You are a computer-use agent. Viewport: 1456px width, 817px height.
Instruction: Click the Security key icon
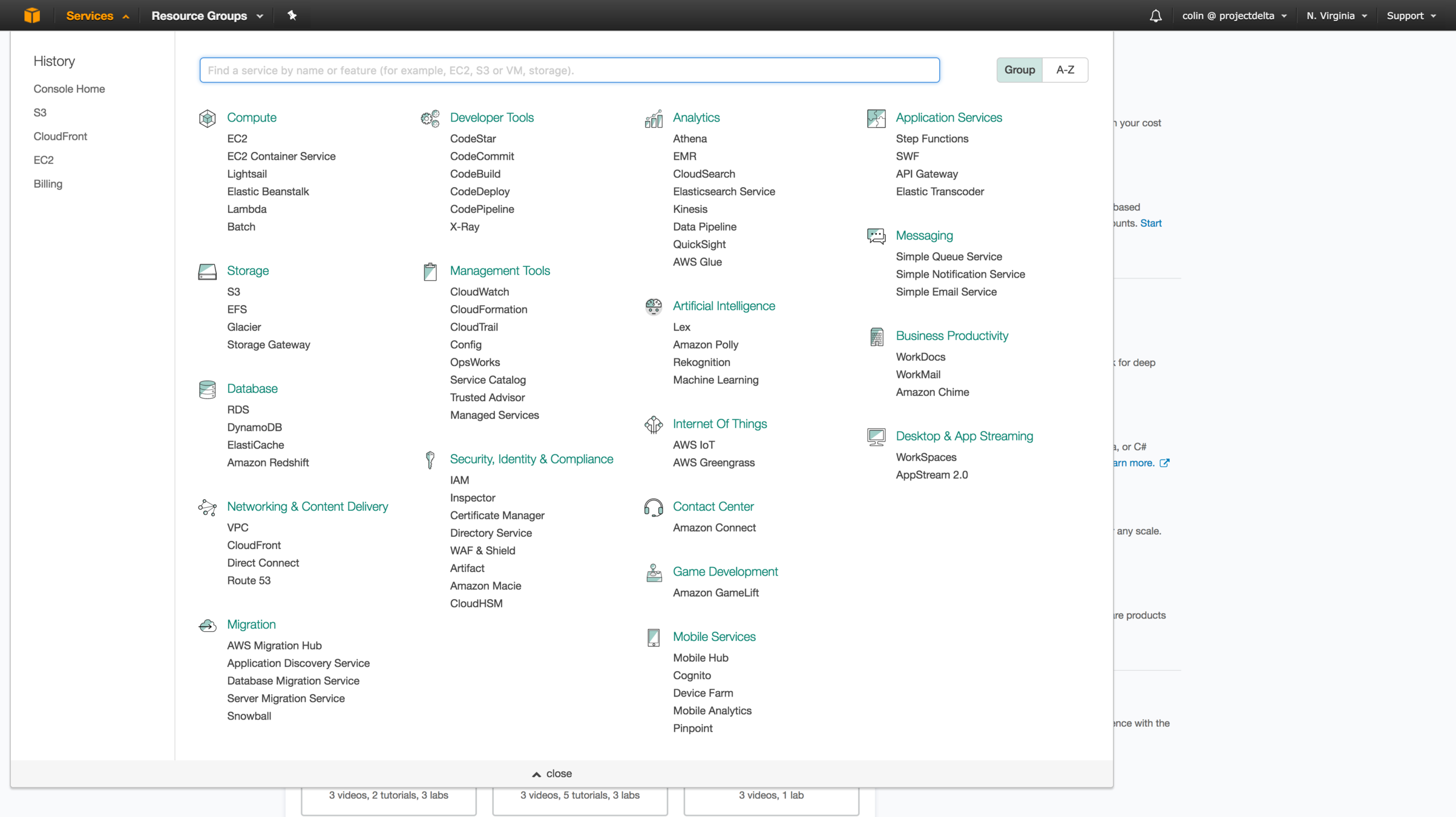pyautogui.click(x=430, y=460)
